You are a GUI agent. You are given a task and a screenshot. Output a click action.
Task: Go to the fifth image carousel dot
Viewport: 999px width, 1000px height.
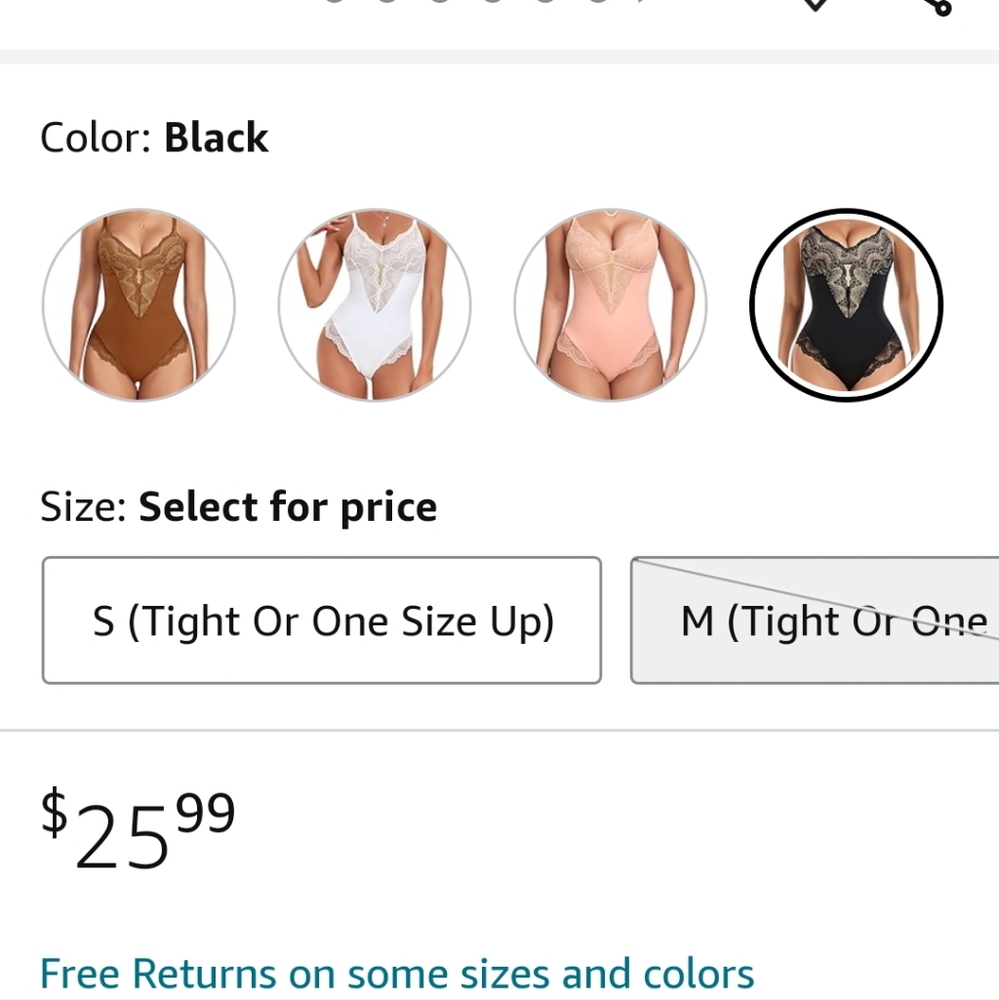pyautogui.click(x=545, y=1)
